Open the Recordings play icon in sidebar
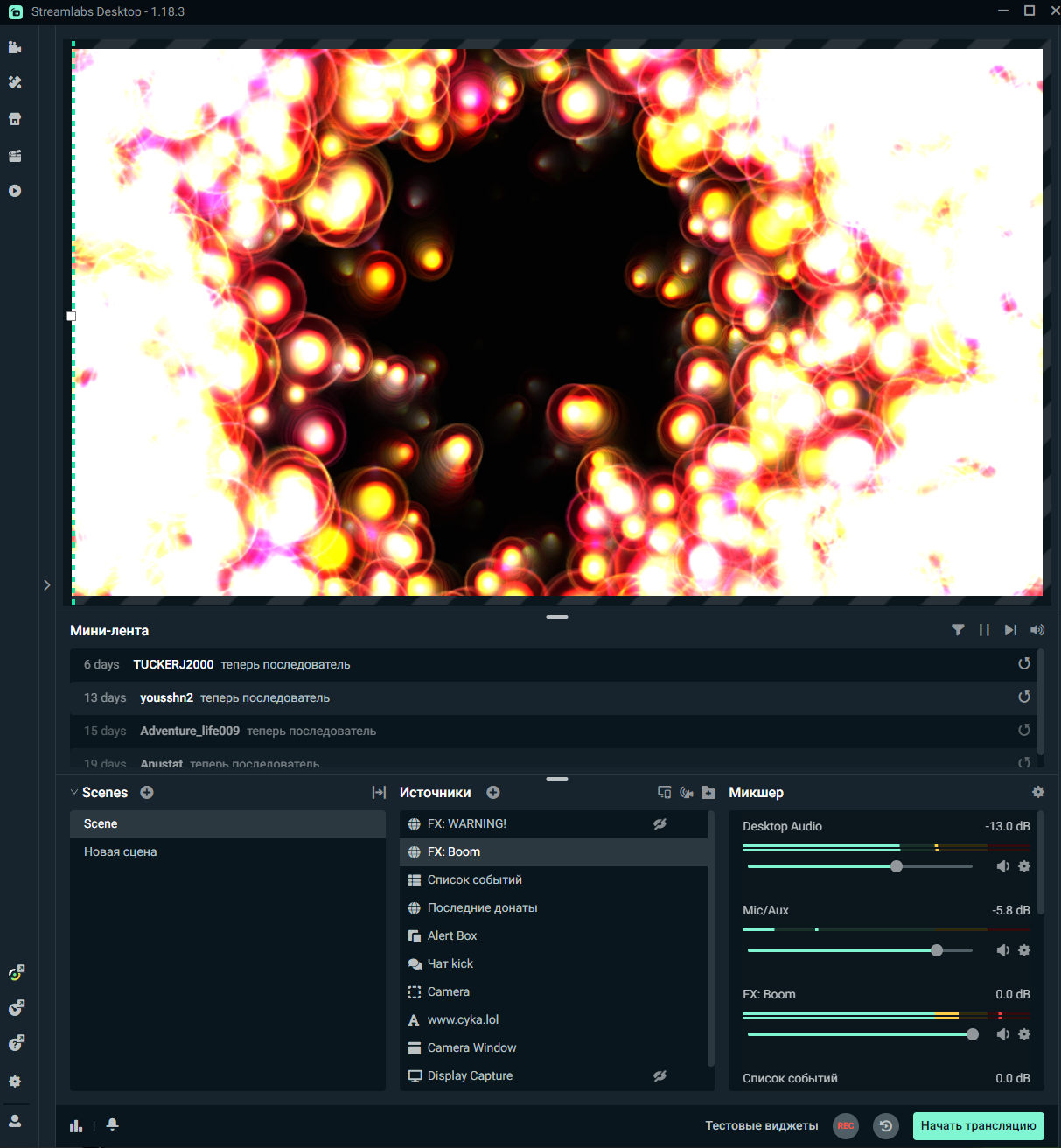 (x=15, y=191)
